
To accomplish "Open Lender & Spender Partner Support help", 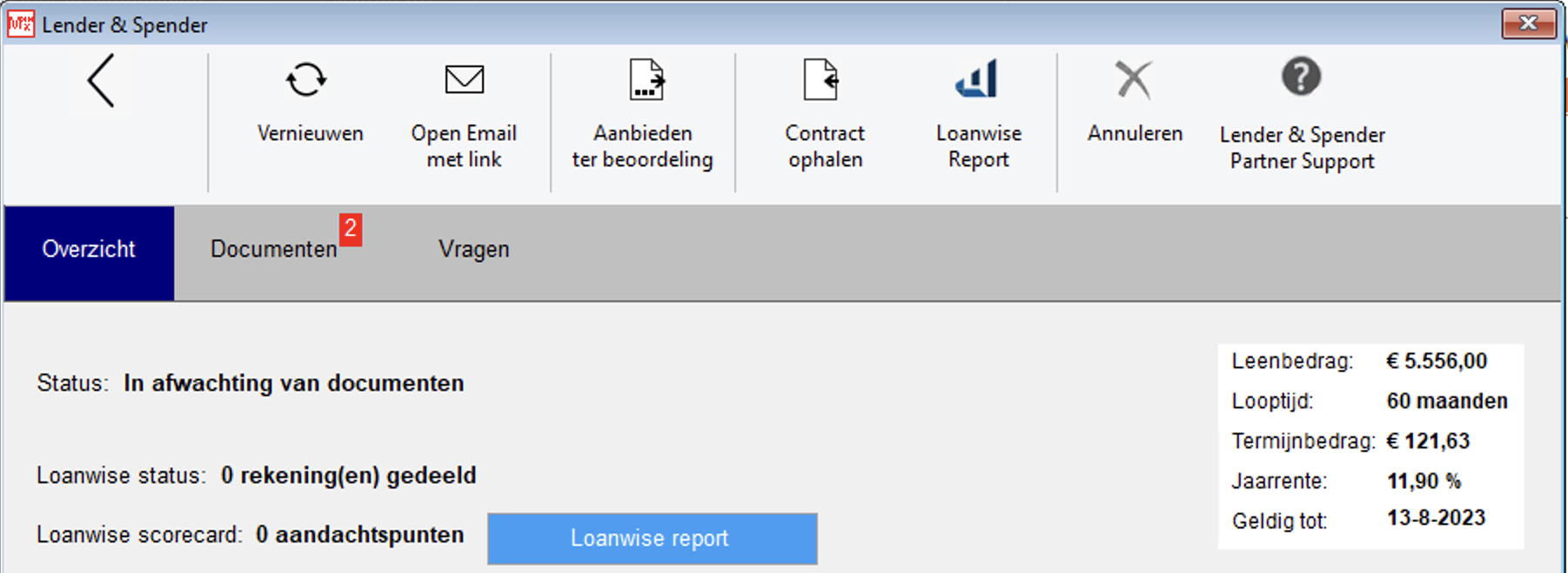I will coord(1301,78).
